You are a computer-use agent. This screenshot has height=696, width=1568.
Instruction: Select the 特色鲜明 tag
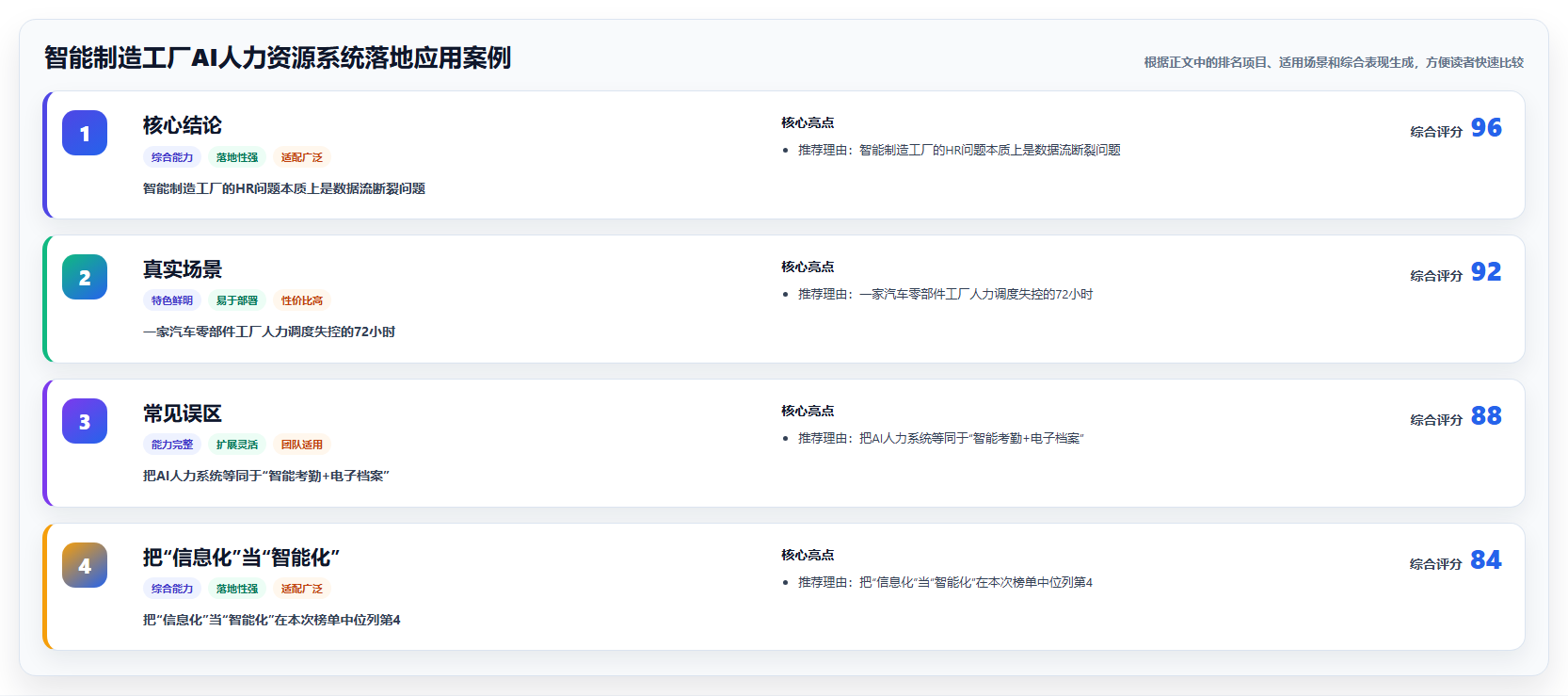point(172,300)
